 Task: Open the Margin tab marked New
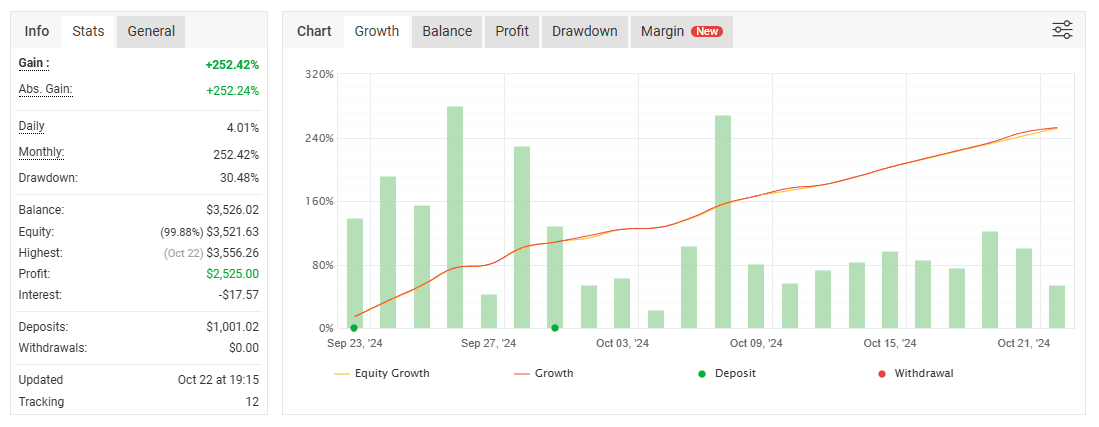(x=681, y=32)
